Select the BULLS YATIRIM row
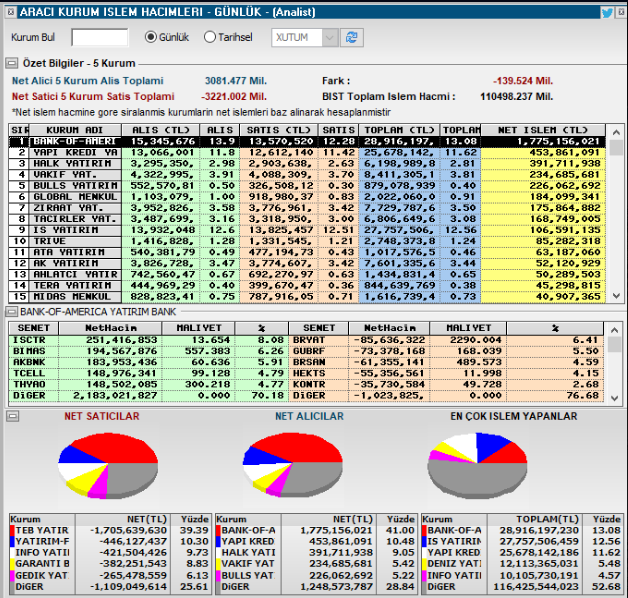Viewport: 628px width, 598px height. click(x=307, y=186)
